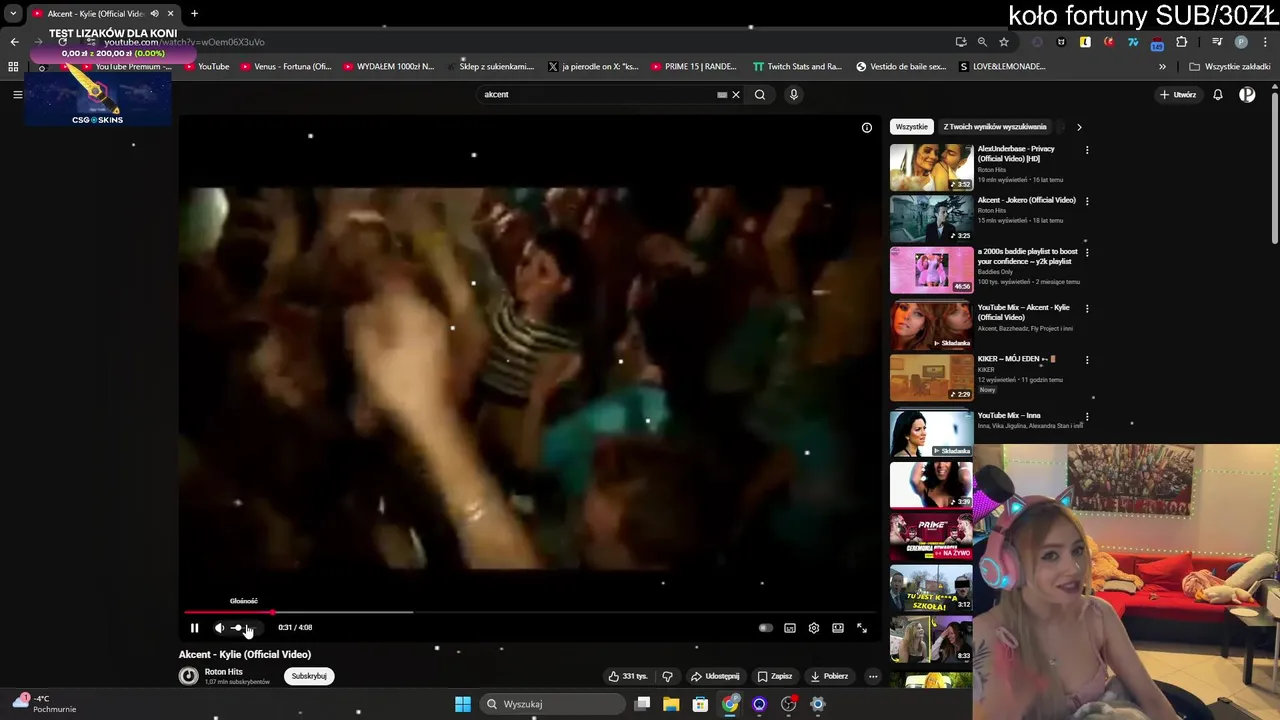1280x720 pixels.
Task: Click the Subskrybuj button
Action: pos(309,676)
